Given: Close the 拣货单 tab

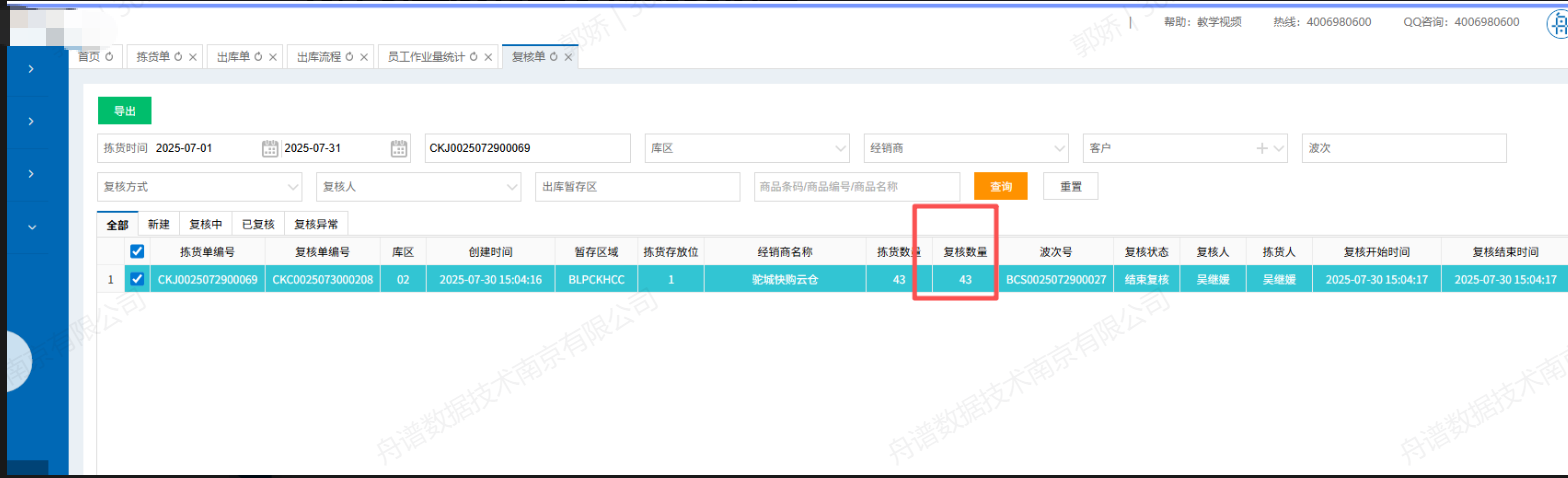Looking at the screenshot, I should coord(192,57).
